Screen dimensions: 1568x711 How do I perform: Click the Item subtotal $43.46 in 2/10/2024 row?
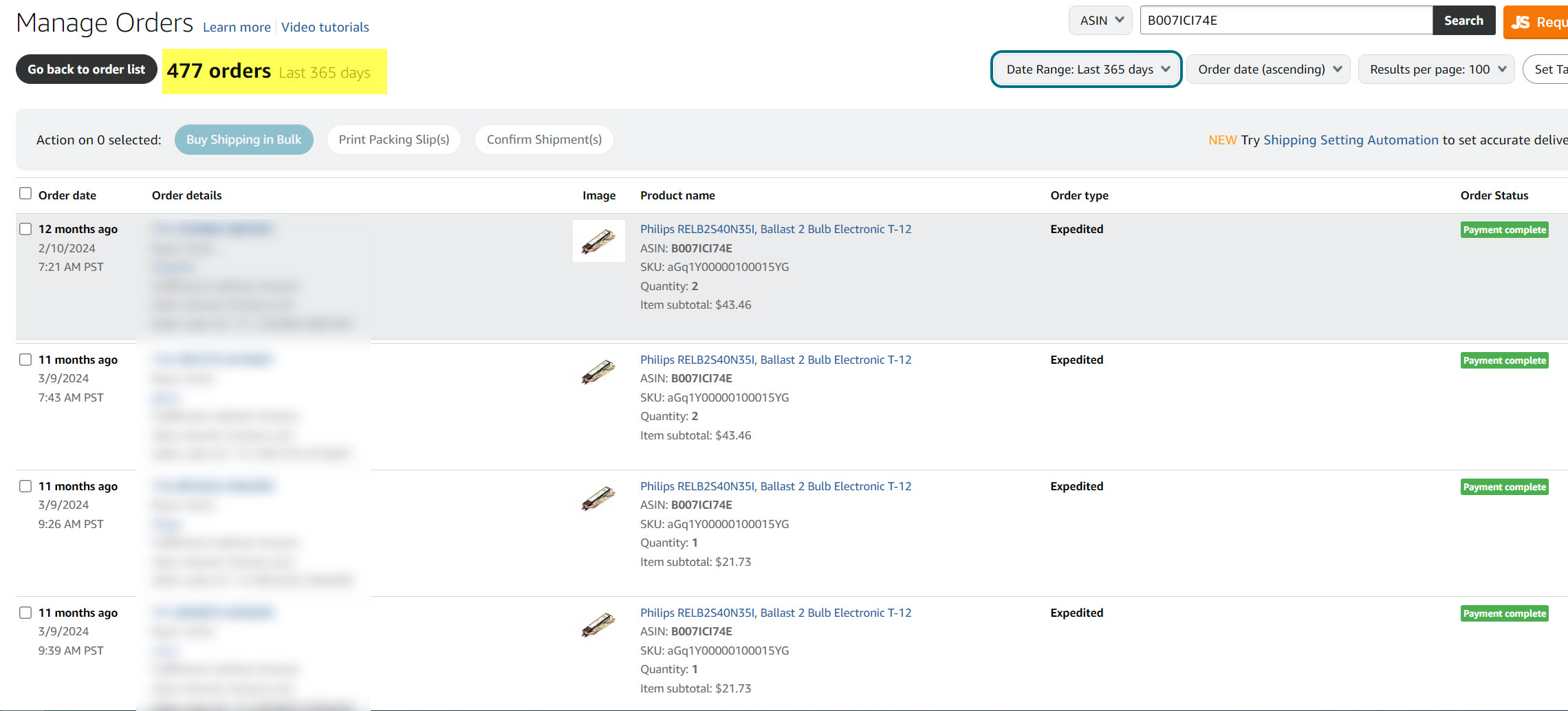(x=695, y=305)
